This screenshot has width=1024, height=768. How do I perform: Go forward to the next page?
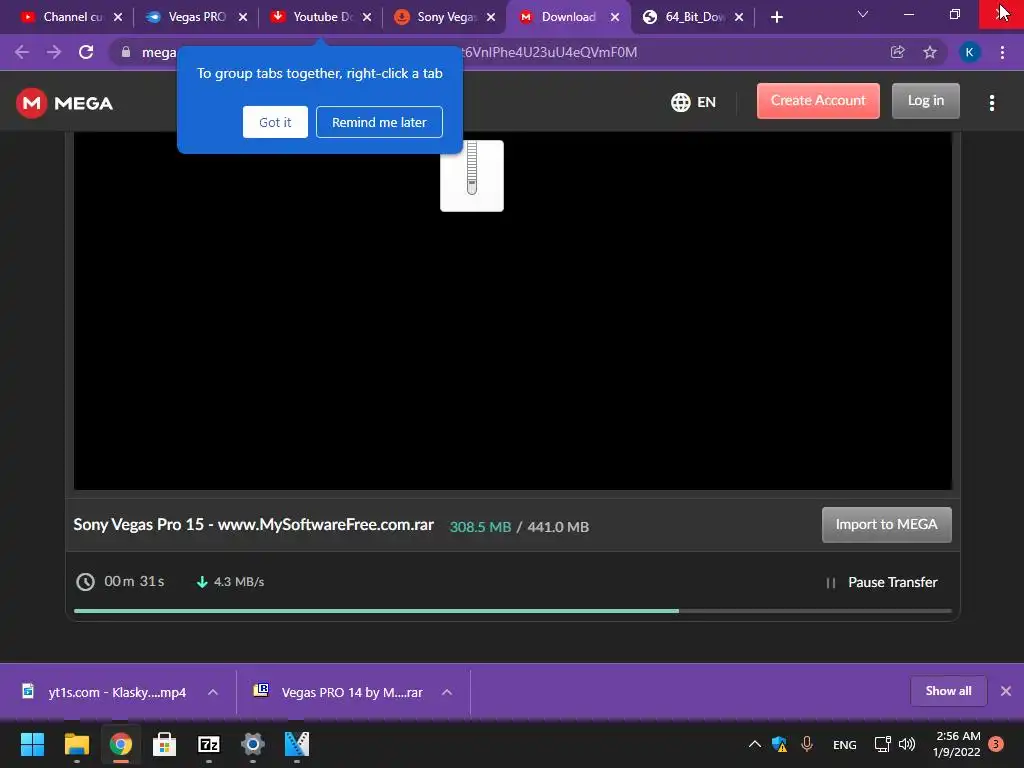tap(54, 52)
